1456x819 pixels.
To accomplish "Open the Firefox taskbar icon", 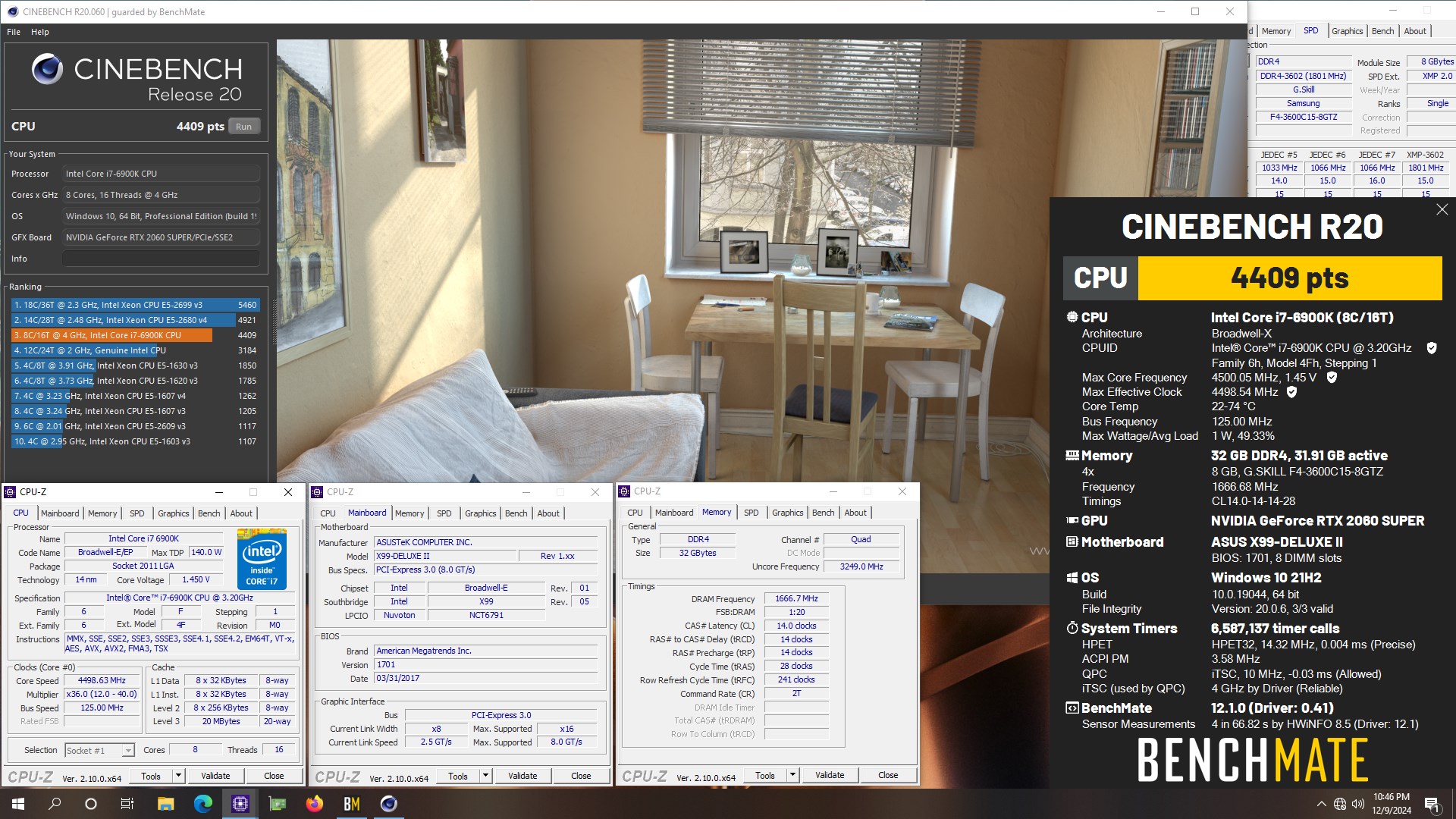I will pos(314,804).
